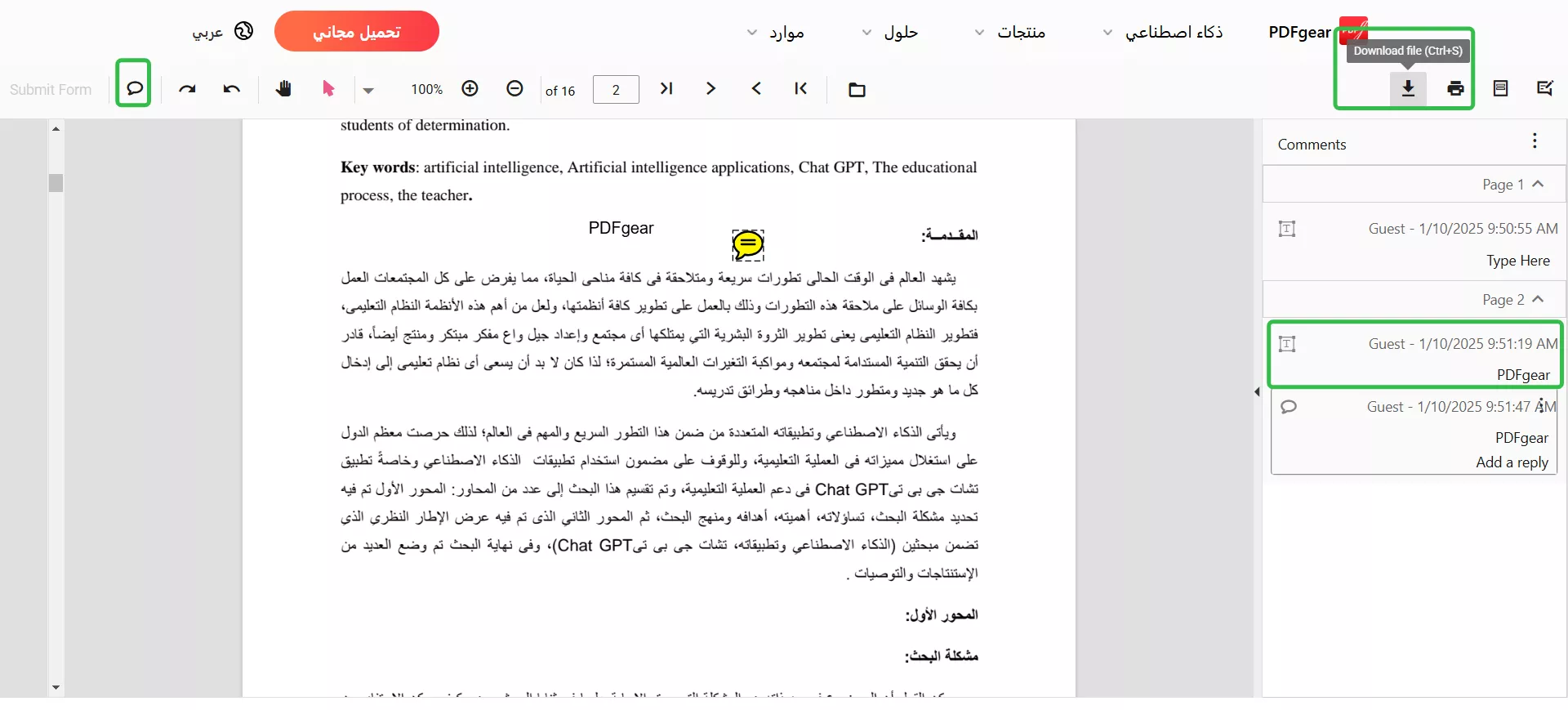
Task: Click the text box icon beside the 9:50:55 comment
Action: pyautogui.click(x=1287, y=229)
